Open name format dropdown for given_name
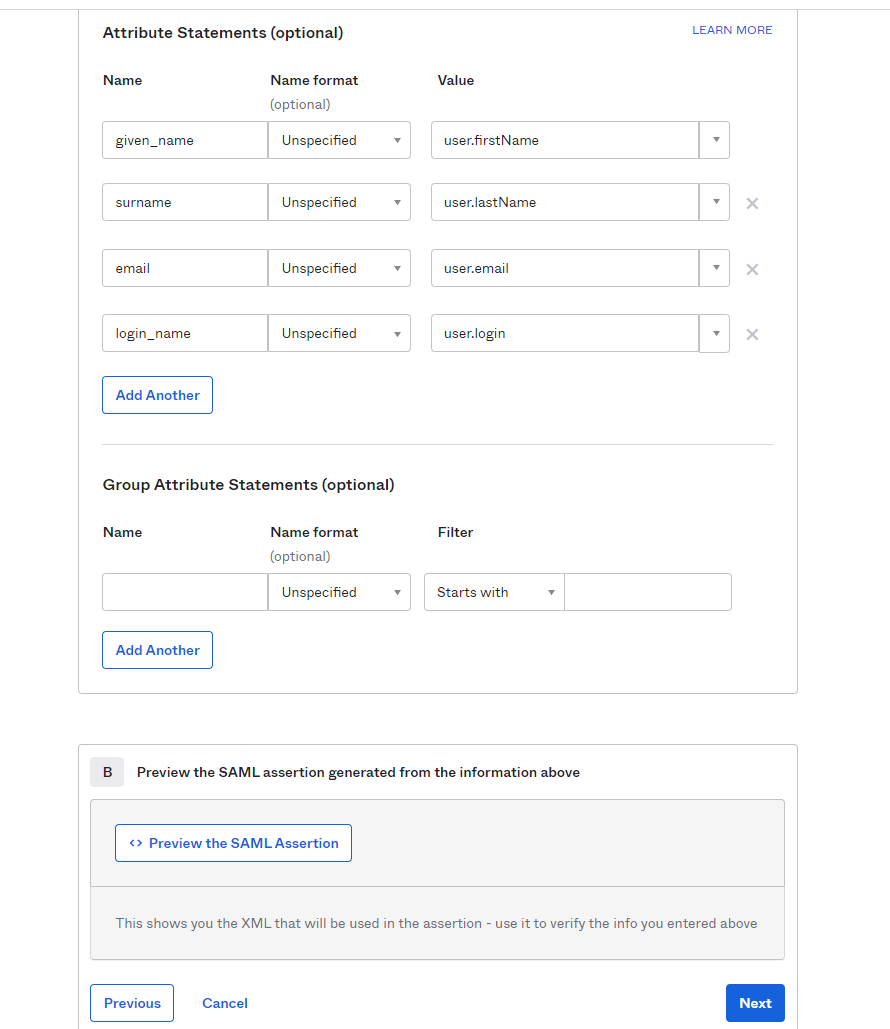 tap(339, 140)
